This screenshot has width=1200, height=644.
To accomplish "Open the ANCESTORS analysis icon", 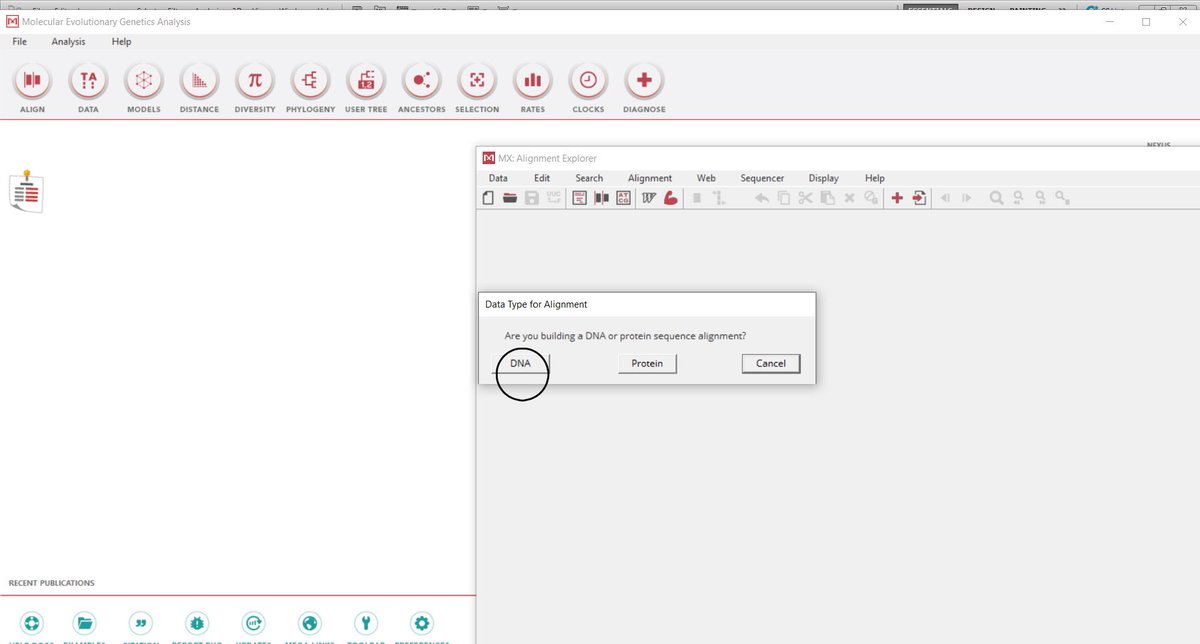I will tap(421, 81).
